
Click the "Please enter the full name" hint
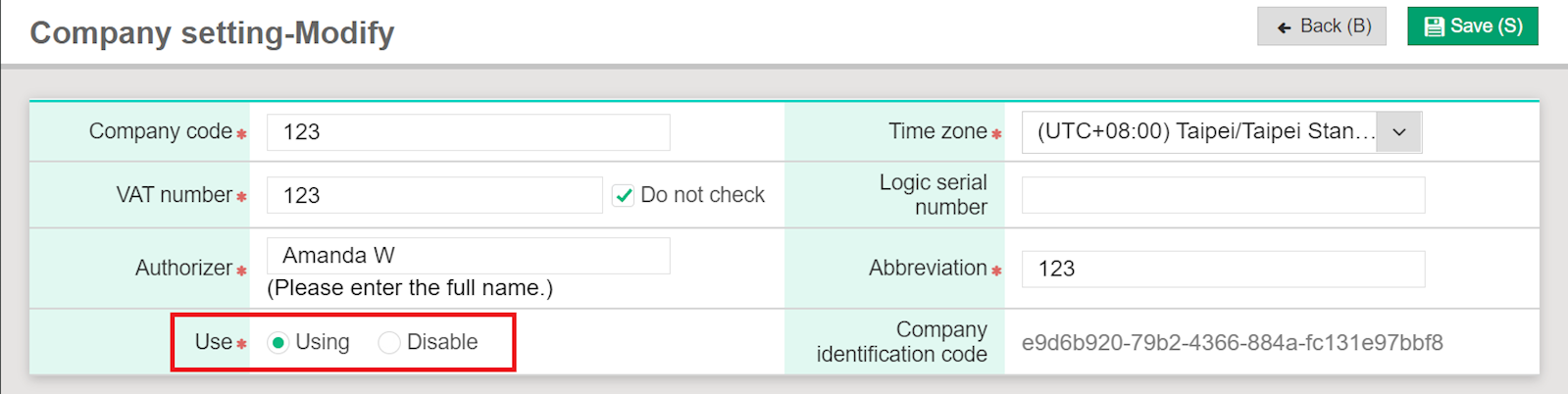410,288
